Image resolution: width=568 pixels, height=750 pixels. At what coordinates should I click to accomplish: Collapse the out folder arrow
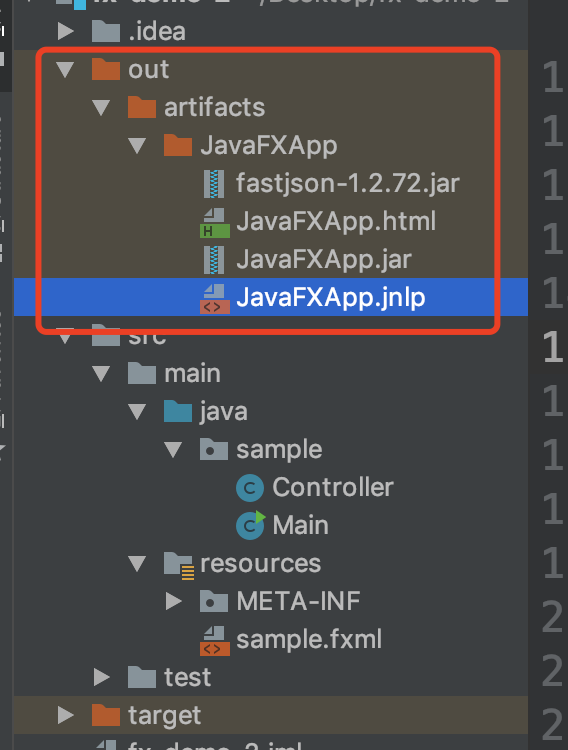coord(66,70)
